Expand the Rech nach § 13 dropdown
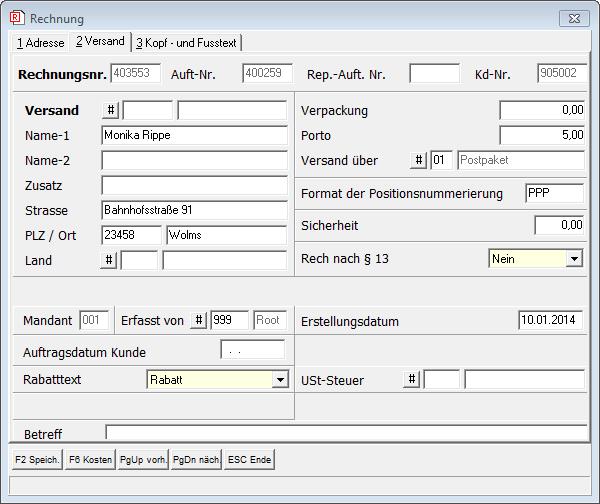 click(574, 259)
